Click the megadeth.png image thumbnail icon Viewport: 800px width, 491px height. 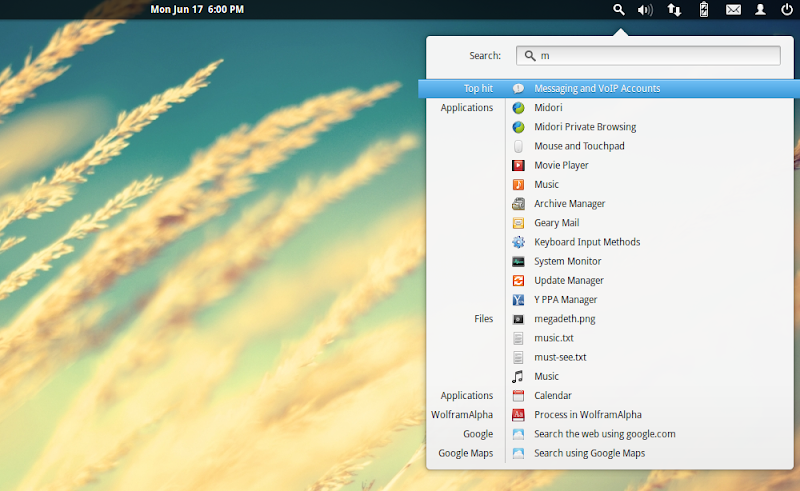point(518,319)
